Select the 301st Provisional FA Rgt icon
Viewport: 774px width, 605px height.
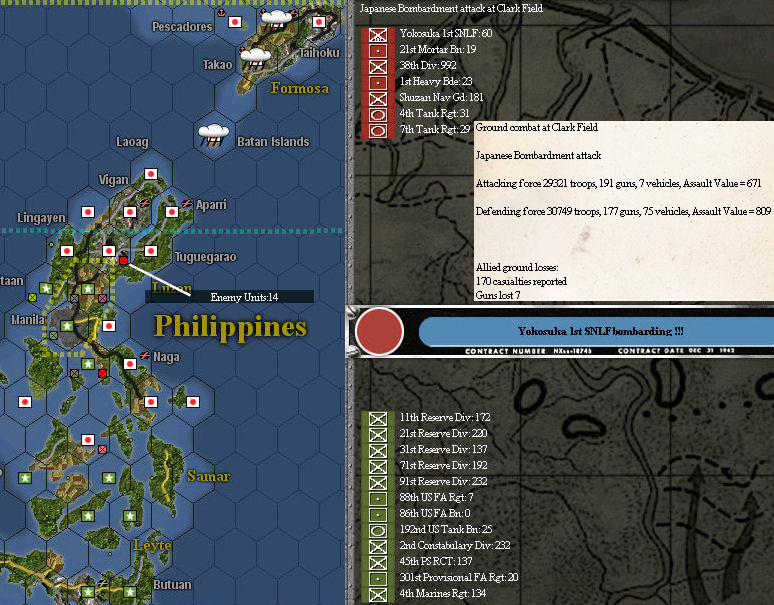tap(378, 578)
